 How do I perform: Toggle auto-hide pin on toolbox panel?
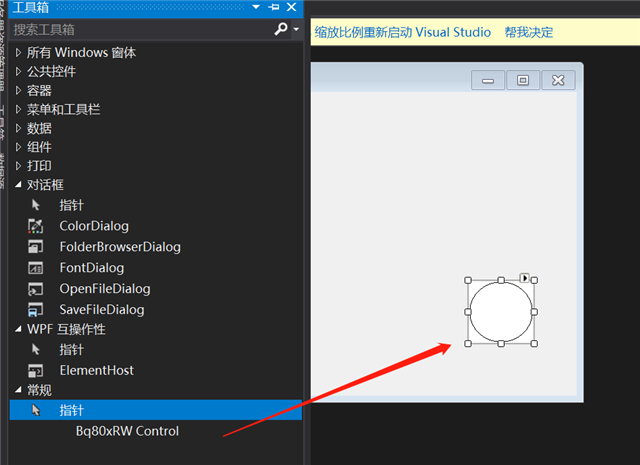(273, 7)
